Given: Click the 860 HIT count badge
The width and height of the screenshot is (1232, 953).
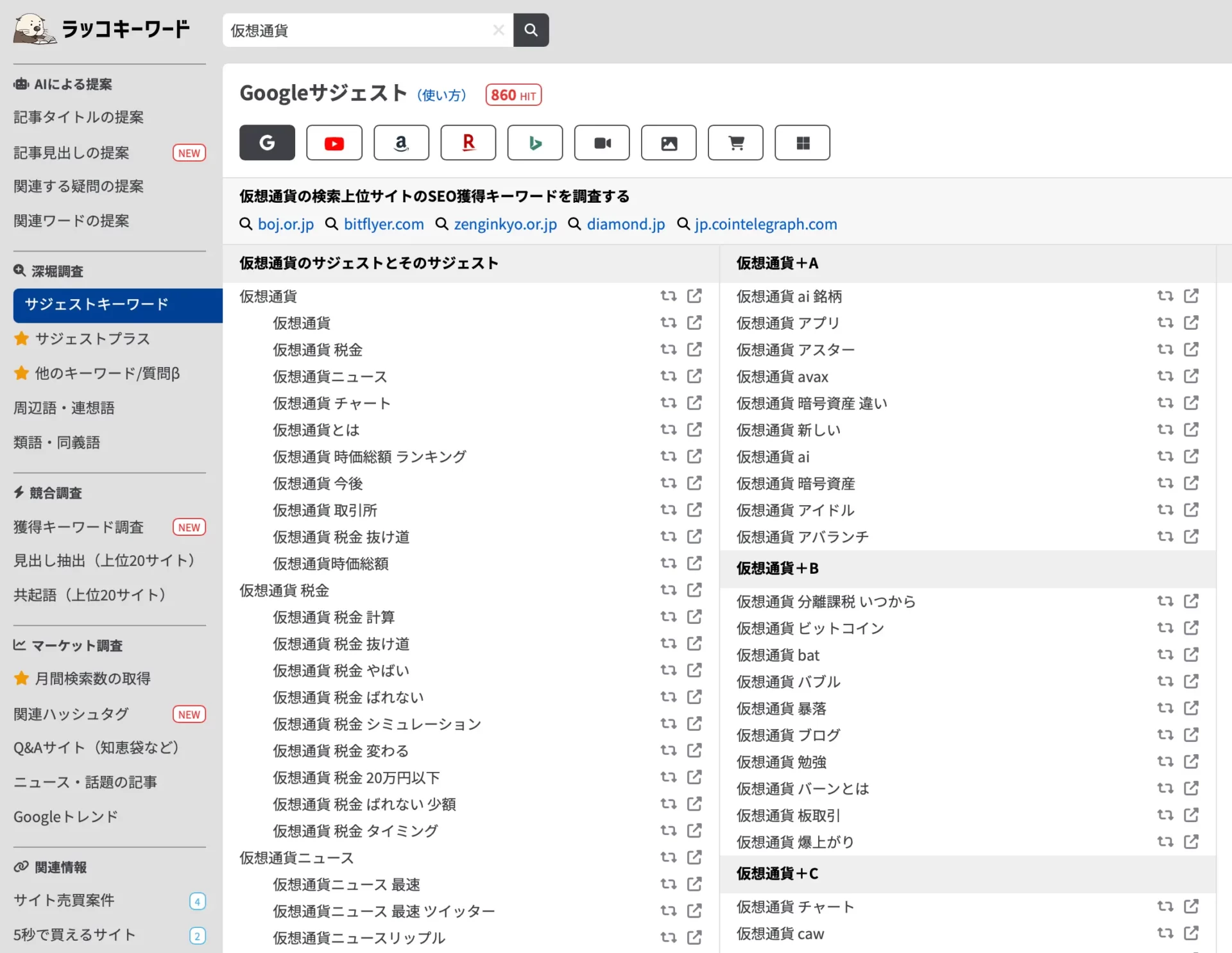Looking at the screenshot, I should coord(513,95).
